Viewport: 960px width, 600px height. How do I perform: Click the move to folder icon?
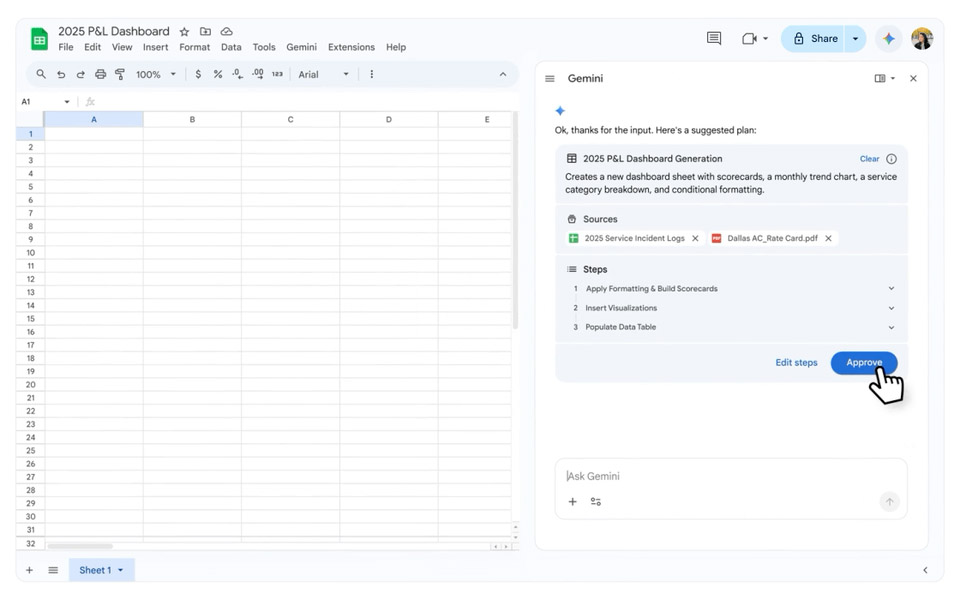[x=206, y=31]
